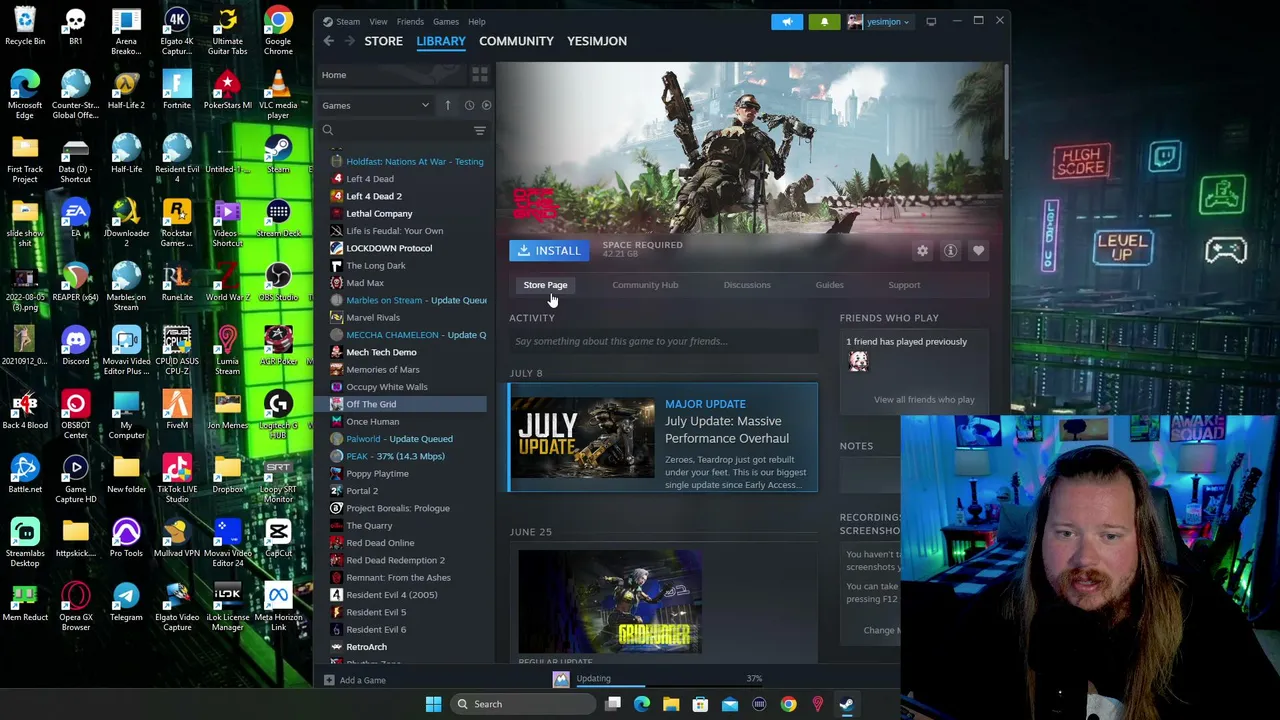Screen dimensions: 1280x720
Task: Select OBS Studio desktop shortcut
Action: (x=278, y=283)
